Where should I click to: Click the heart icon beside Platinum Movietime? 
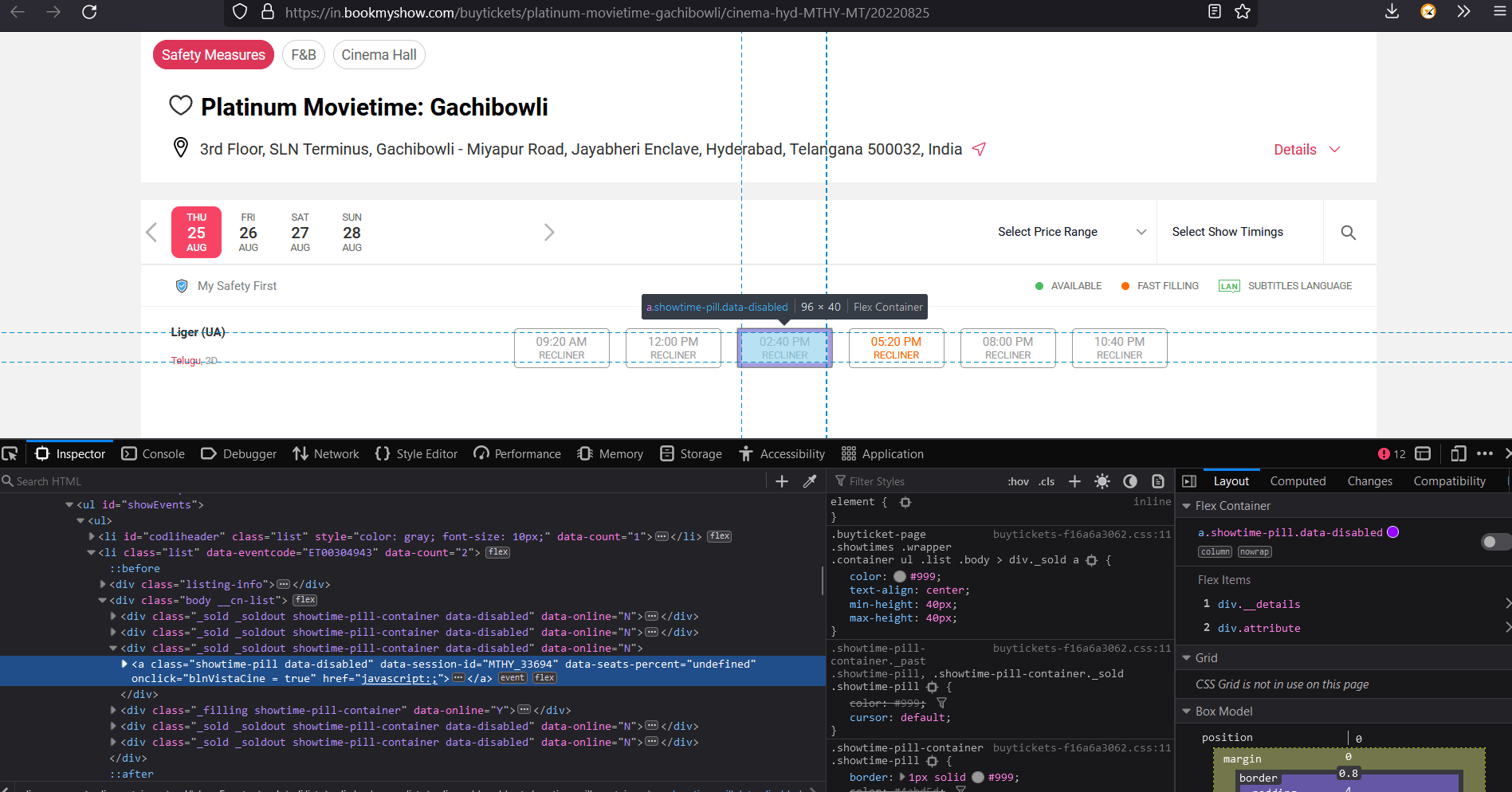point(181,105)
